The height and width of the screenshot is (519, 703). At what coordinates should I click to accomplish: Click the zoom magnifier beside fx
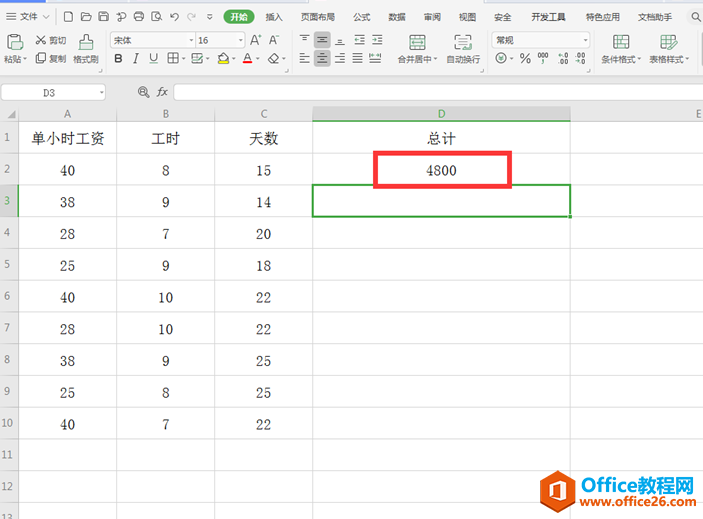click(x=143, y=92)
